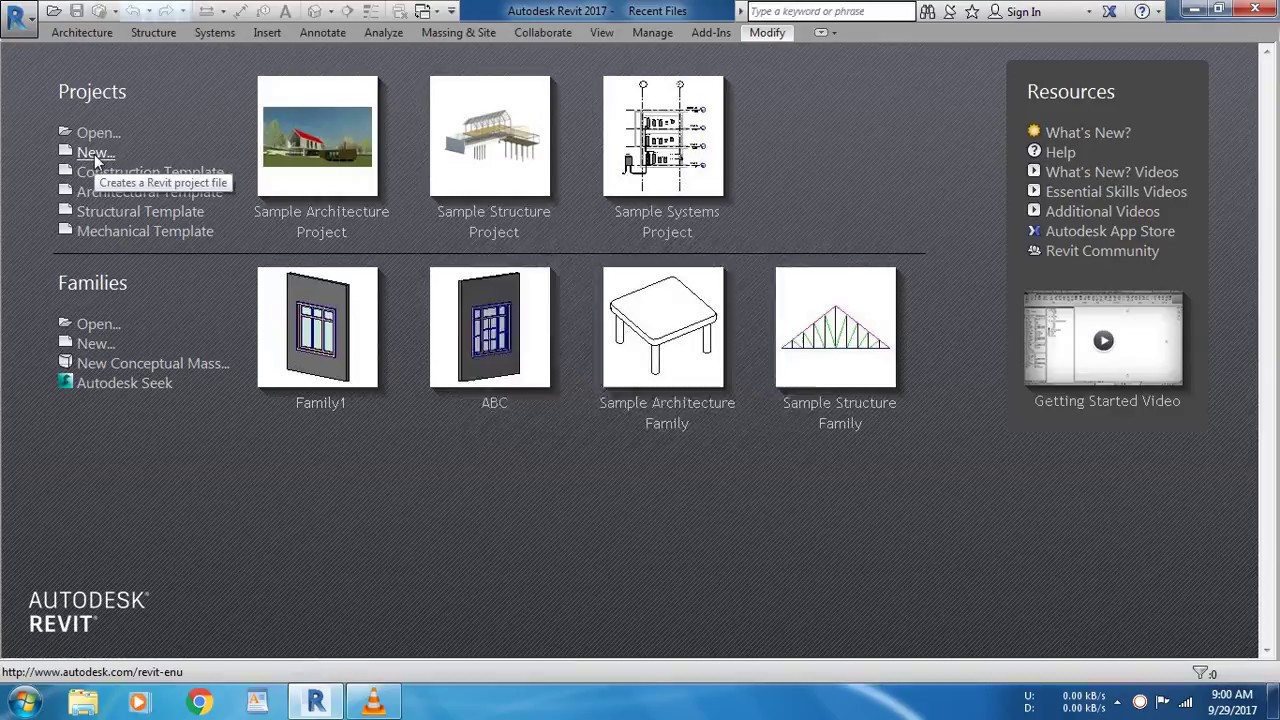The width and height of the screenshot is (1280, 720).
Task: Click the Redo arrow icon
Action: click(x=166, y=11)
